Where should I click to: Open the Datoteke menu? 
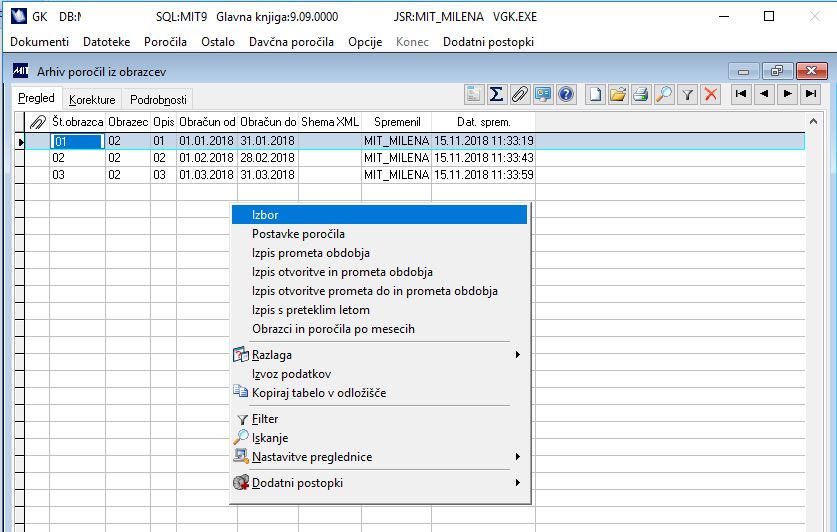pos(106,42)
